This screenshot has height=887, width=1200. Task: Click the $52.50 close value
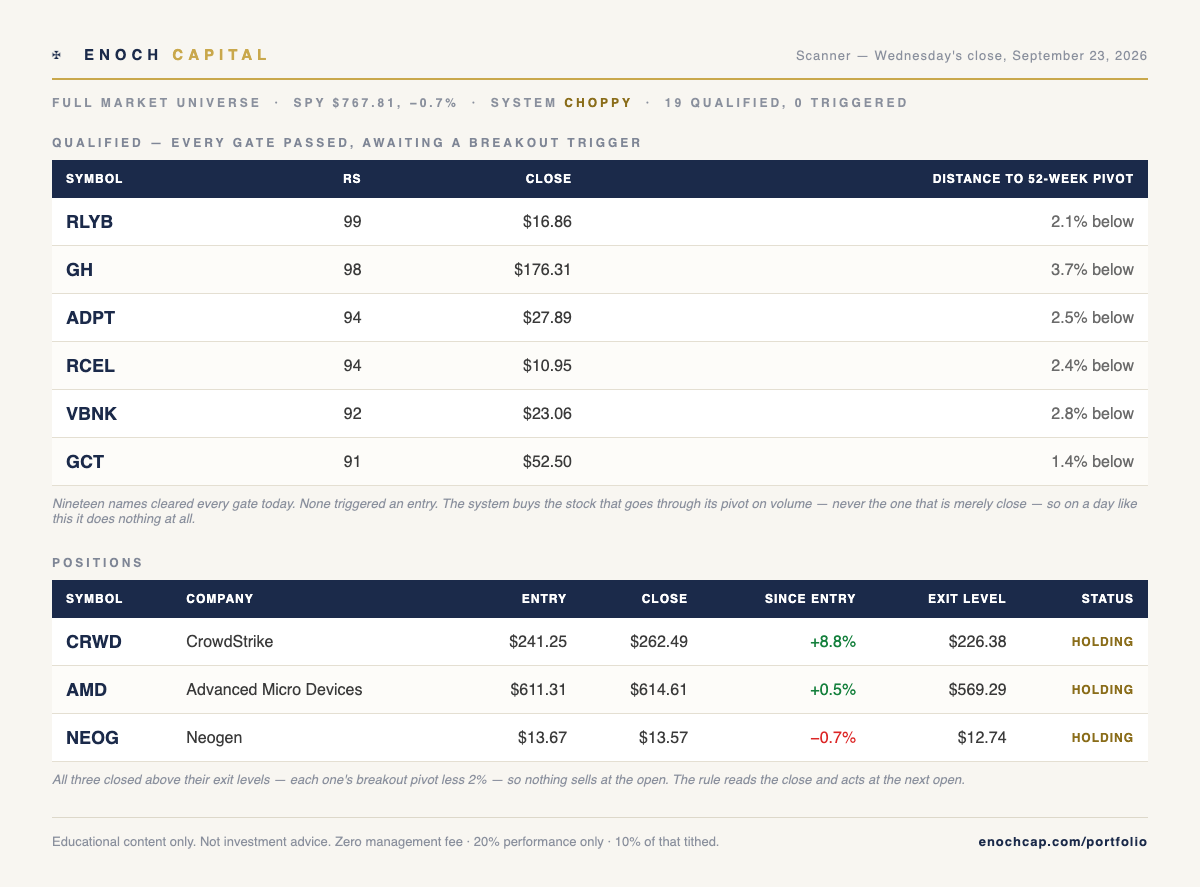[547, 462]
